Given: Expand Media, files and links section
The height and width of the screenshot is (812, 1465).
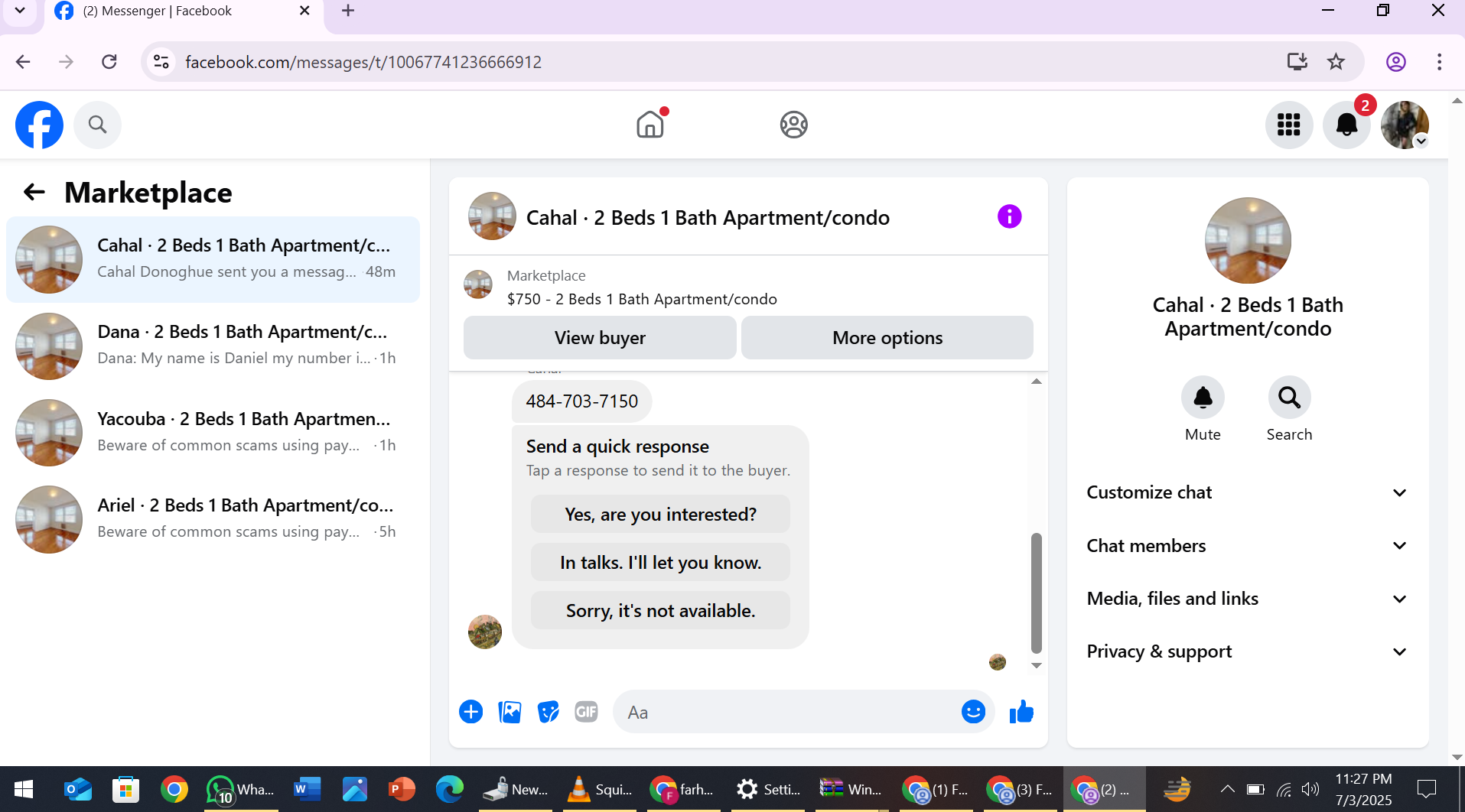Looking at the screenshot, I should (1248, 599).
